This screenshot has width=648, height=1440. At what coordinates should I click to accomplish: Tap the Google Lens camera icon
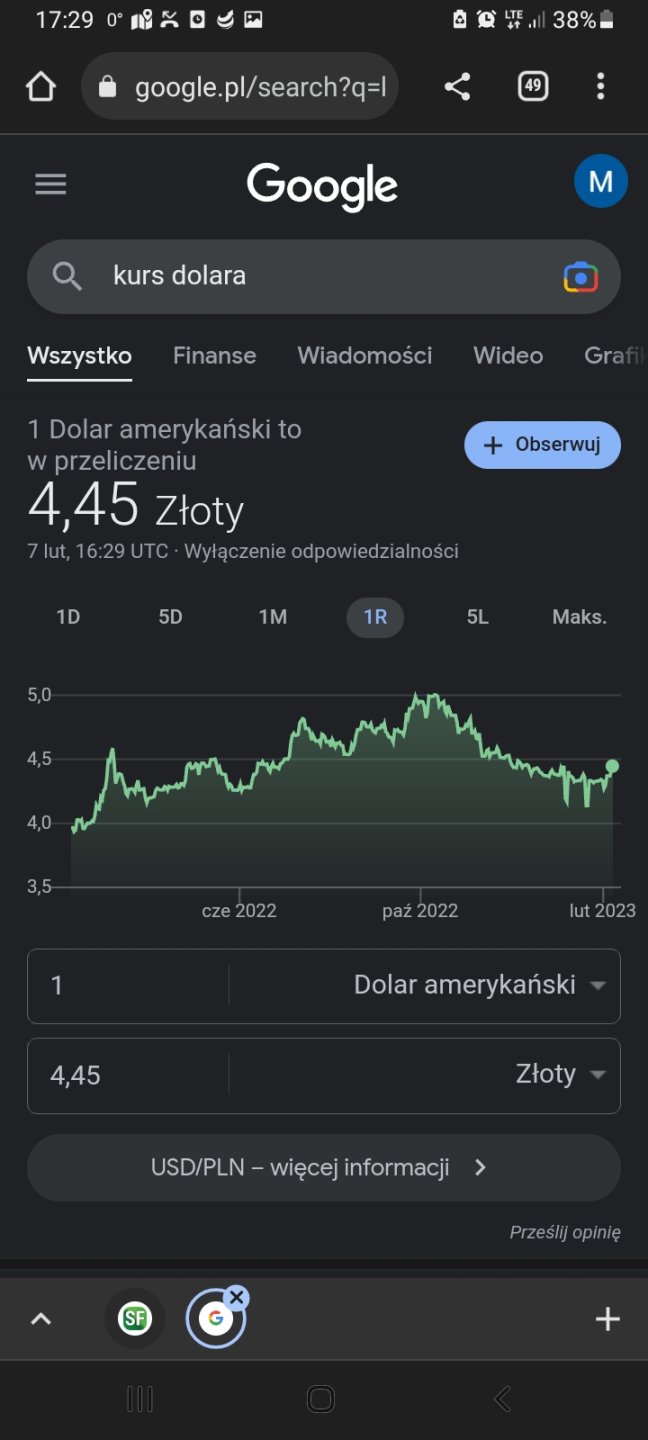pos(580,277)
